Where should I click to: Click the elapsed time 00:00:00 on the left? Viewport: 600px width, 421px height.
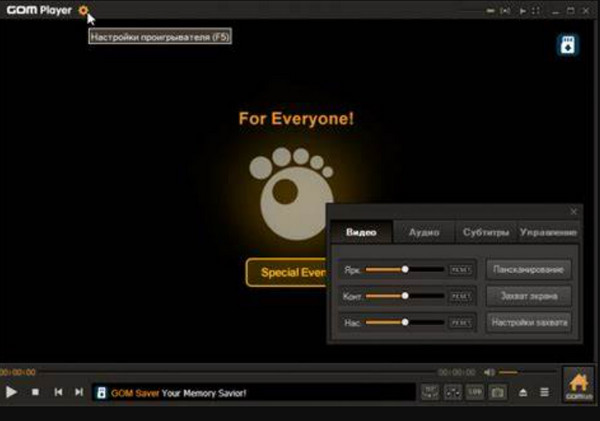pos(18,372)
